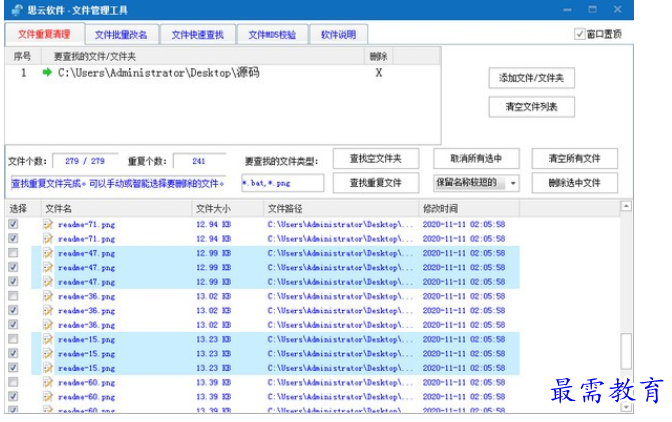Click the file icon of the unchecked readme-60.png row
The image size is (672, 422).
(48, 382)
